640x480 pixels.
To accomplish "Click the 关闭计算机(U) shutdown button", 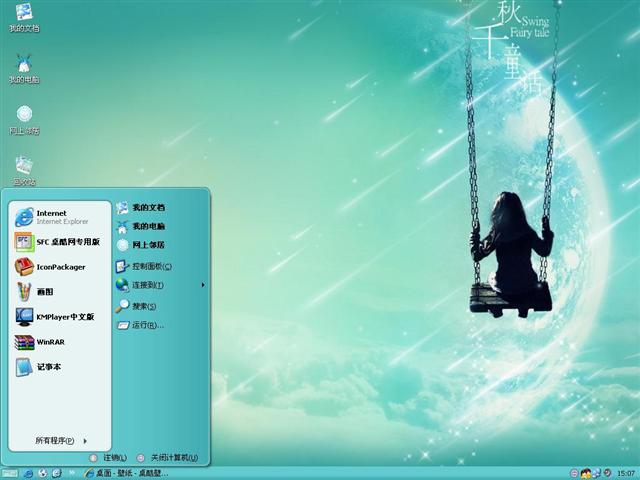I will click(x=167, y=458).
